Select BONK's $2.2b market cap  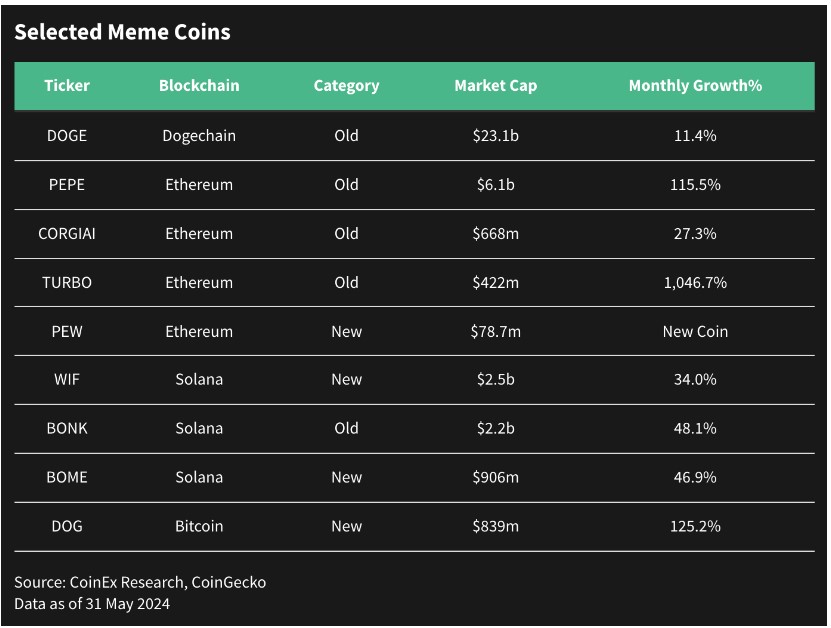(x=496, y=428)
